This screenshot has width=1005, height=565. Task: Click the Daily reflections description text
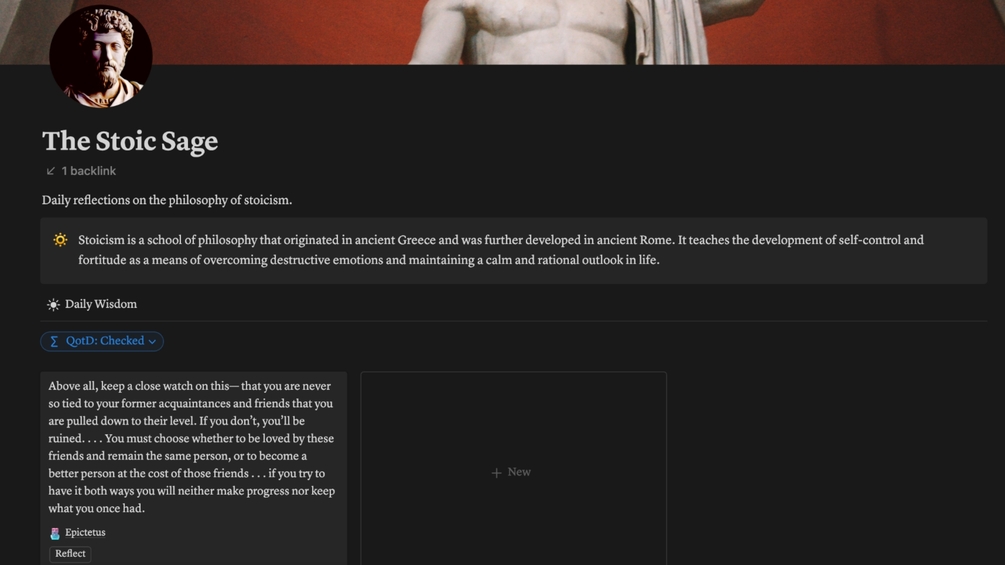[167, 200]
